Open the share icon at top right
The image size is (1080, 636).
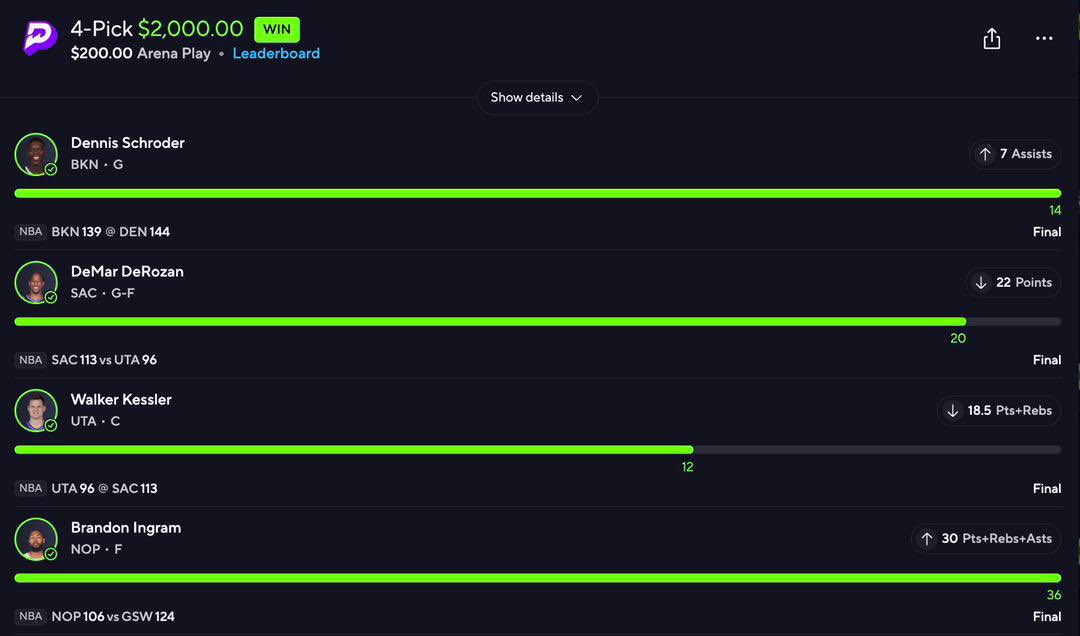(x=992, y=39)
